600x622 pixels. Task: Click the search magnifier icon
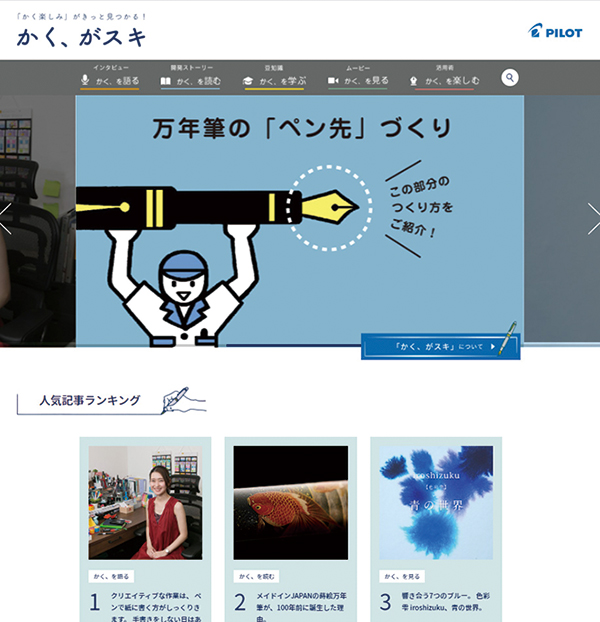pos(510,77)
